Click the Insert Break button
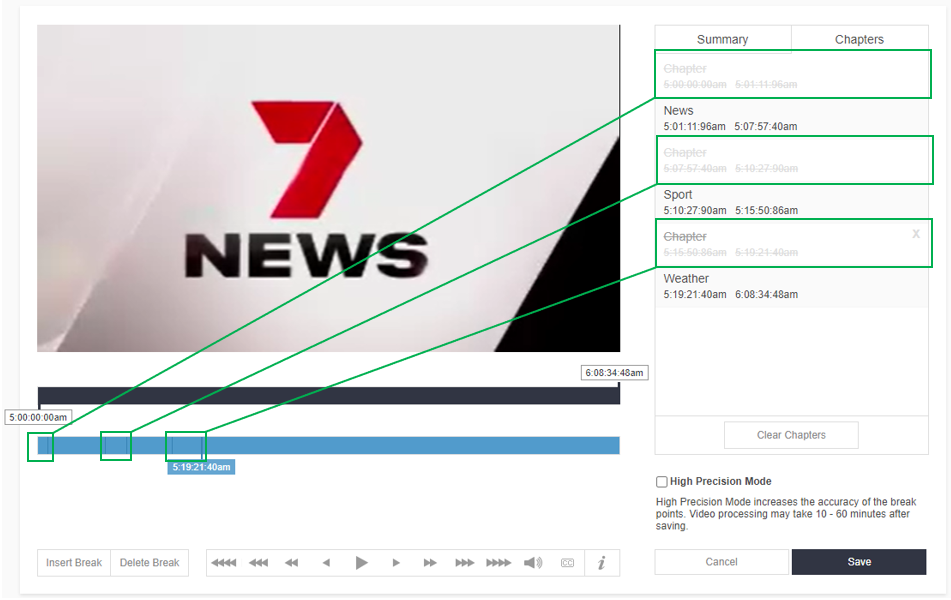The height and width of the screenshot is (600, 951). 74,563
